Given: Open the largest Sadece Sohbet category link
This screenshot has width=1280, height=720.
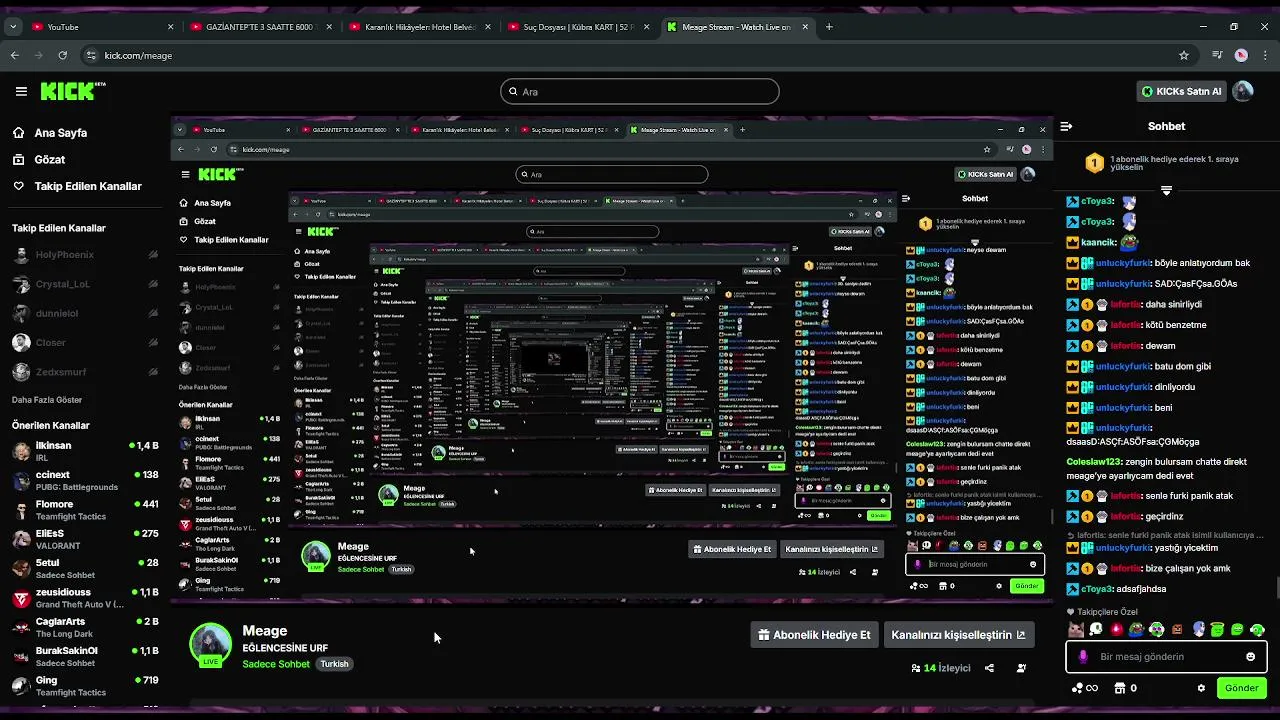Looking at the screenshot, I should pos(276,664).
